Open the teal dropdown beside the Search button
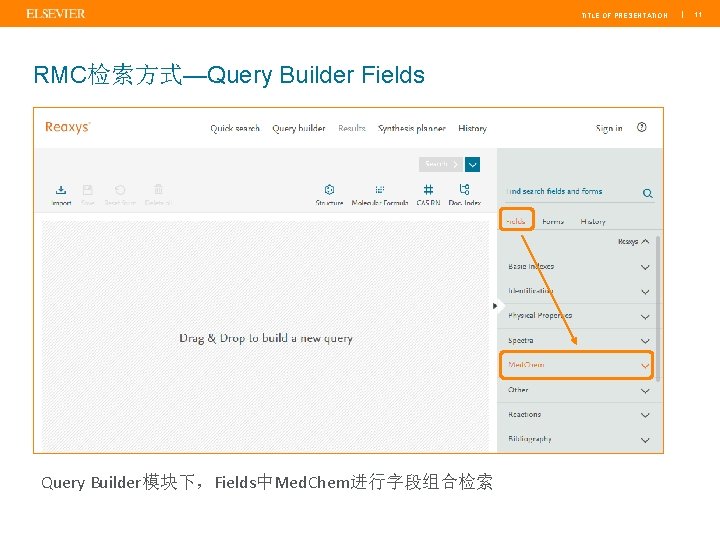The width and height of the screenshot is (720, 540). (x=472, y=164)
